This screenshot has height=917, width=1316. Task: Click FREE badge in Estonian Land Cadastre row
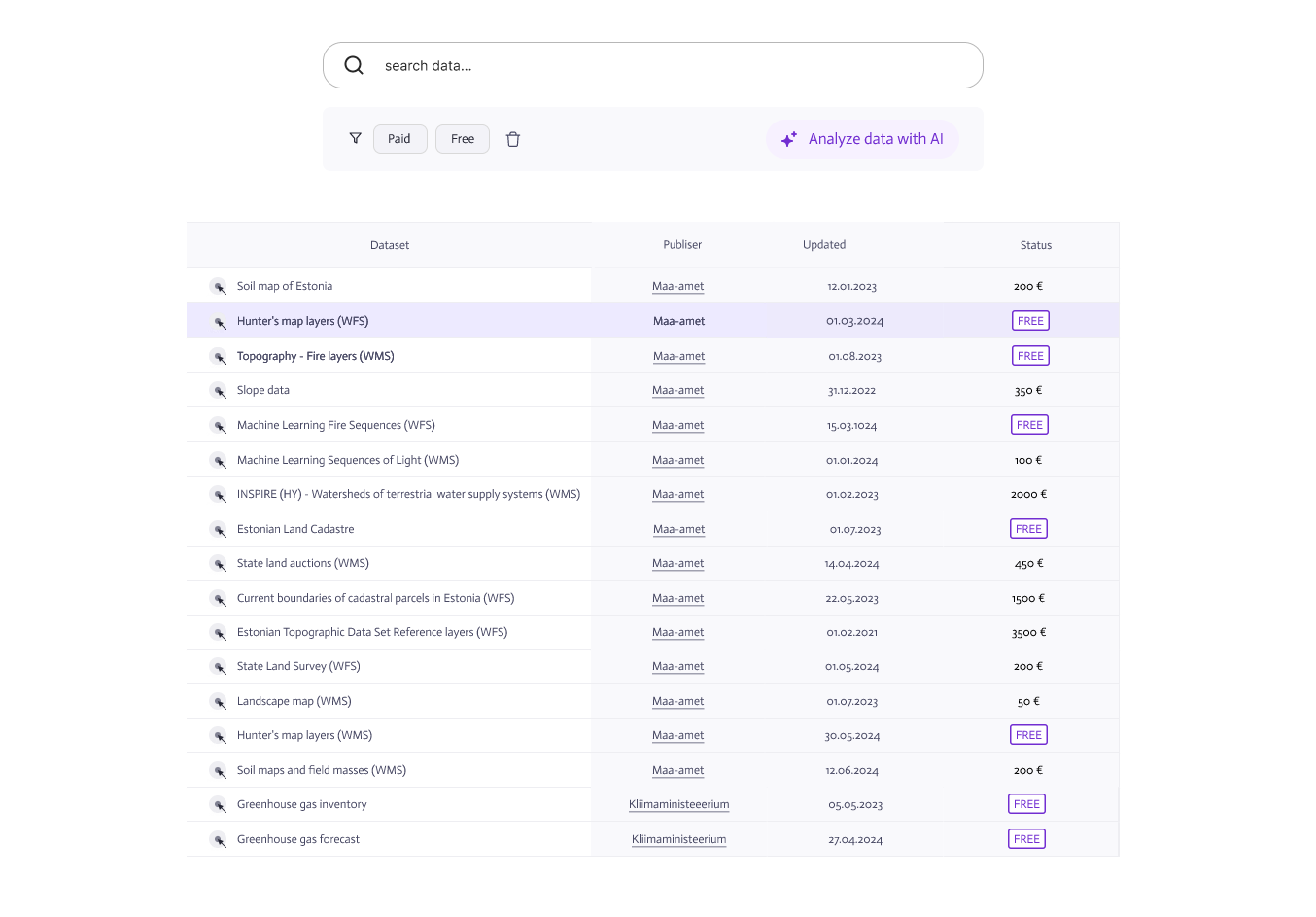(x=1028, y=529)
